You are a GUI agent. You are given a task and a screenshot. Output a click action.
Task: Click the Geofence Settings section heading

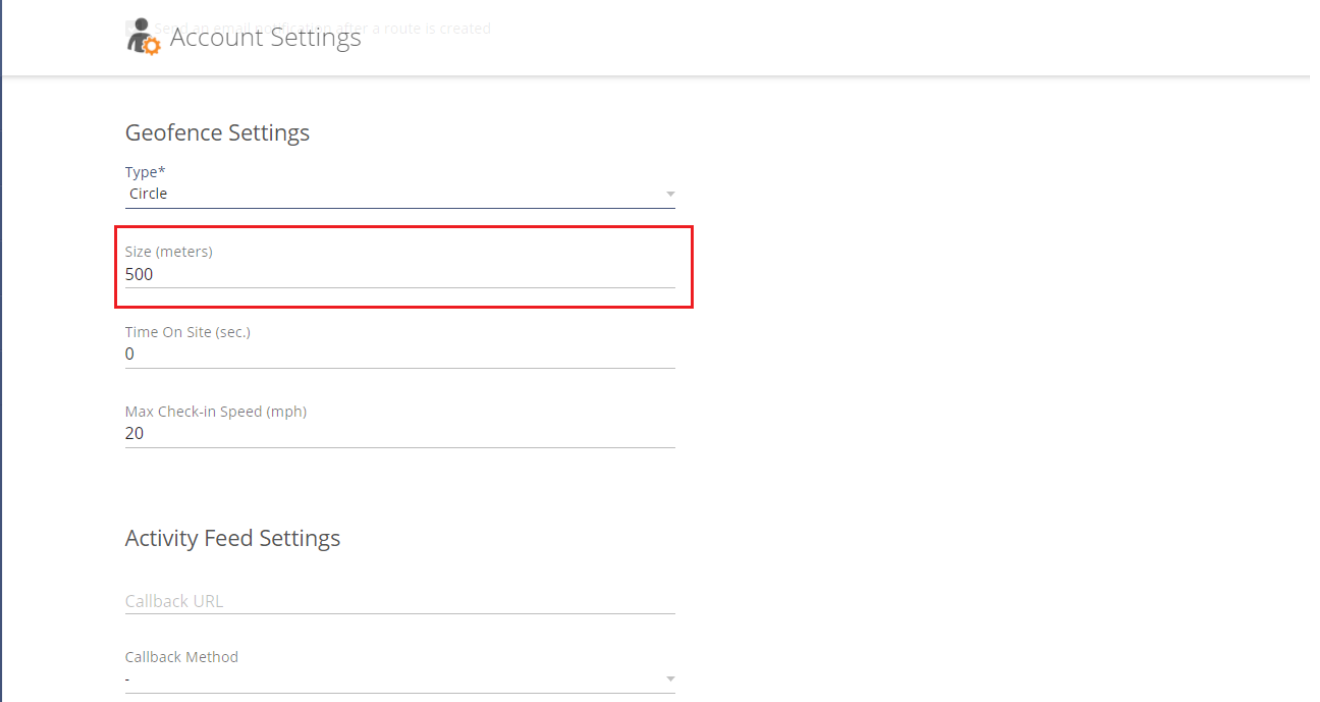click(217, 133)
